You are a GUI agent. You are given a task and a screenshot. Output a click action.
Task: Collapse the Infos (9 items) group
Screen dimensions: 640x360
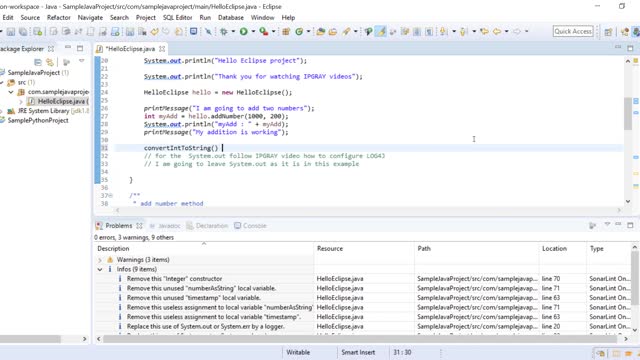(x=100, y=269)
